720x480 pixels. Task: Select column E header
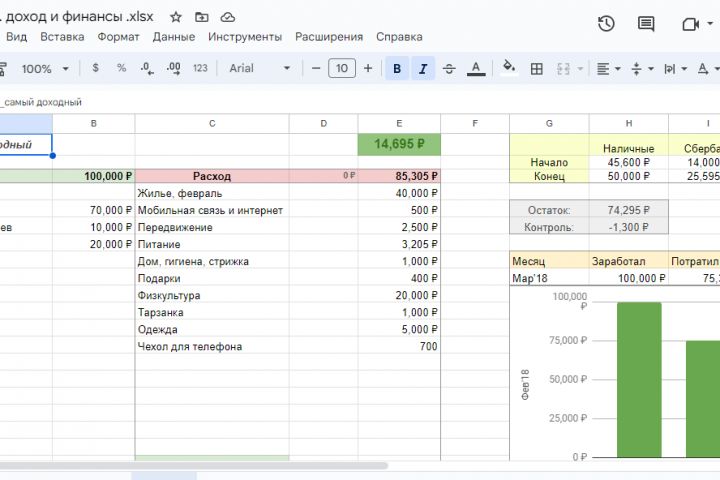tap(399, 124)
